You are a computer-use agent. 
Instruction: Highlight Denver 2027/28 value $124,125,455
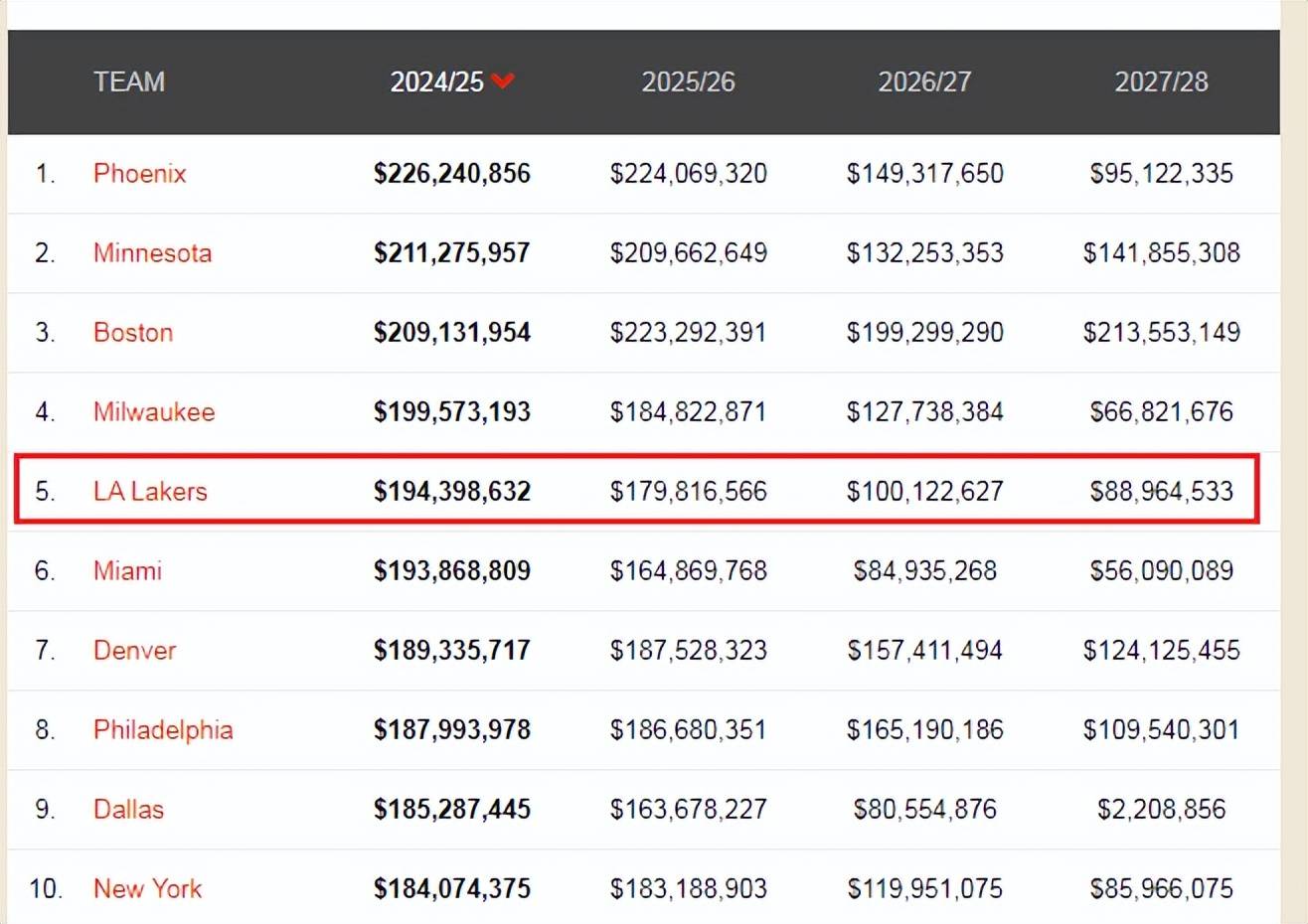pyautogui.click(x=1162, y=651)
